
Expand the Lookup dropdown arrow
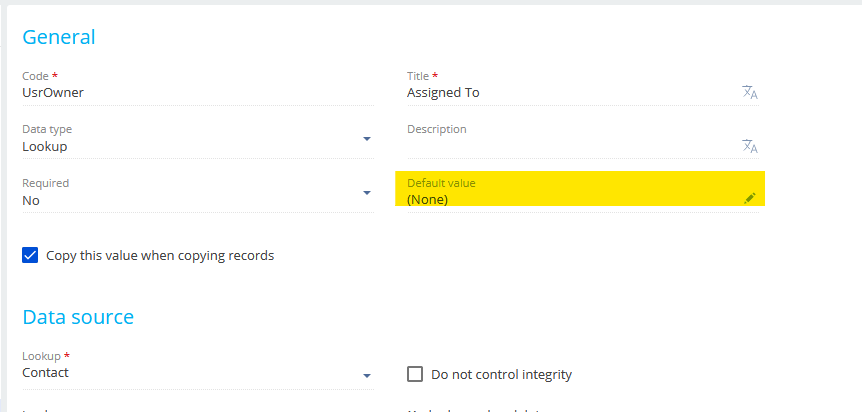(367, 376)
